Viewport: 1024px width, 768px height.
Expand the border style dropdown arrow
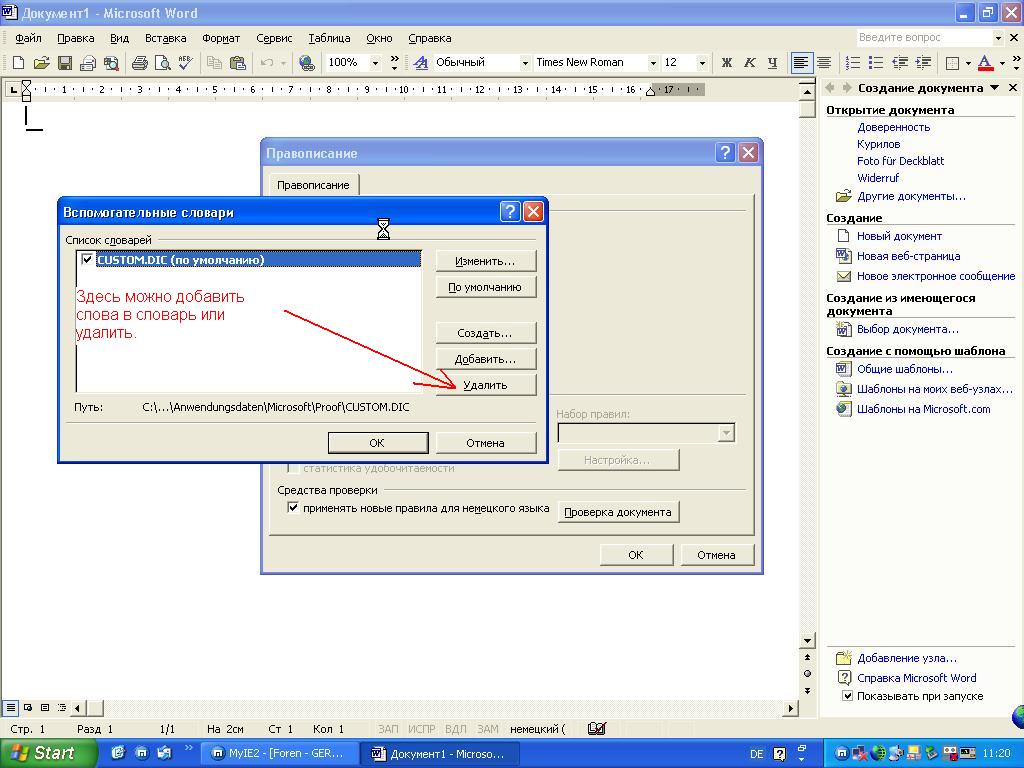tap(968, 63)
